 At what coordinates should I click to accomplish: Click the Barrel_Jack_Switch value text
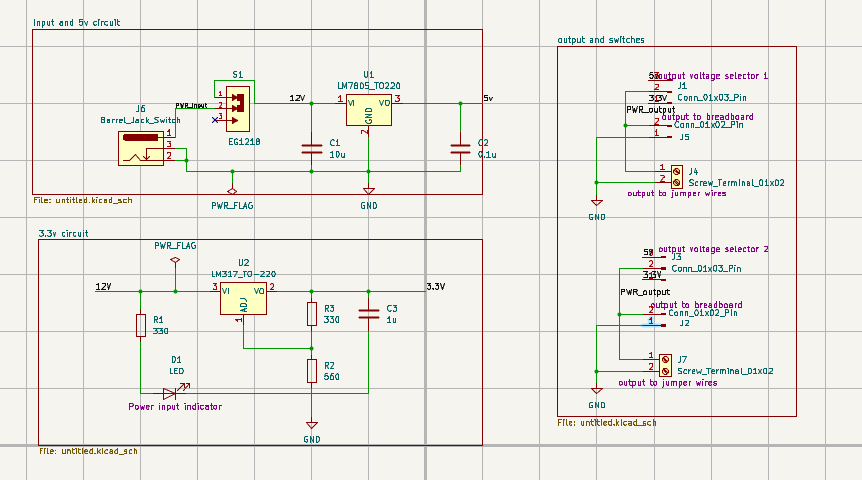(140, 120)
